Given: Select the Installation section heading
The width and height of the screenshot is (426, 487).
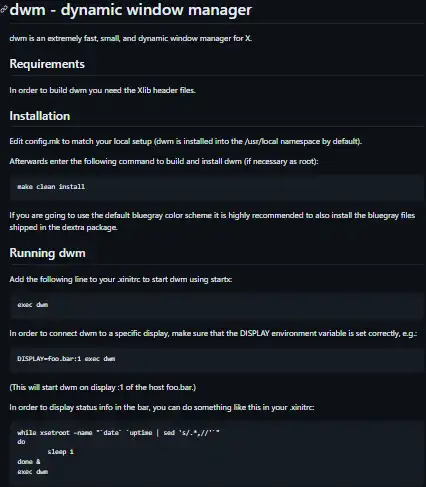Looking at the screenshot, I should tap(40, 116).
